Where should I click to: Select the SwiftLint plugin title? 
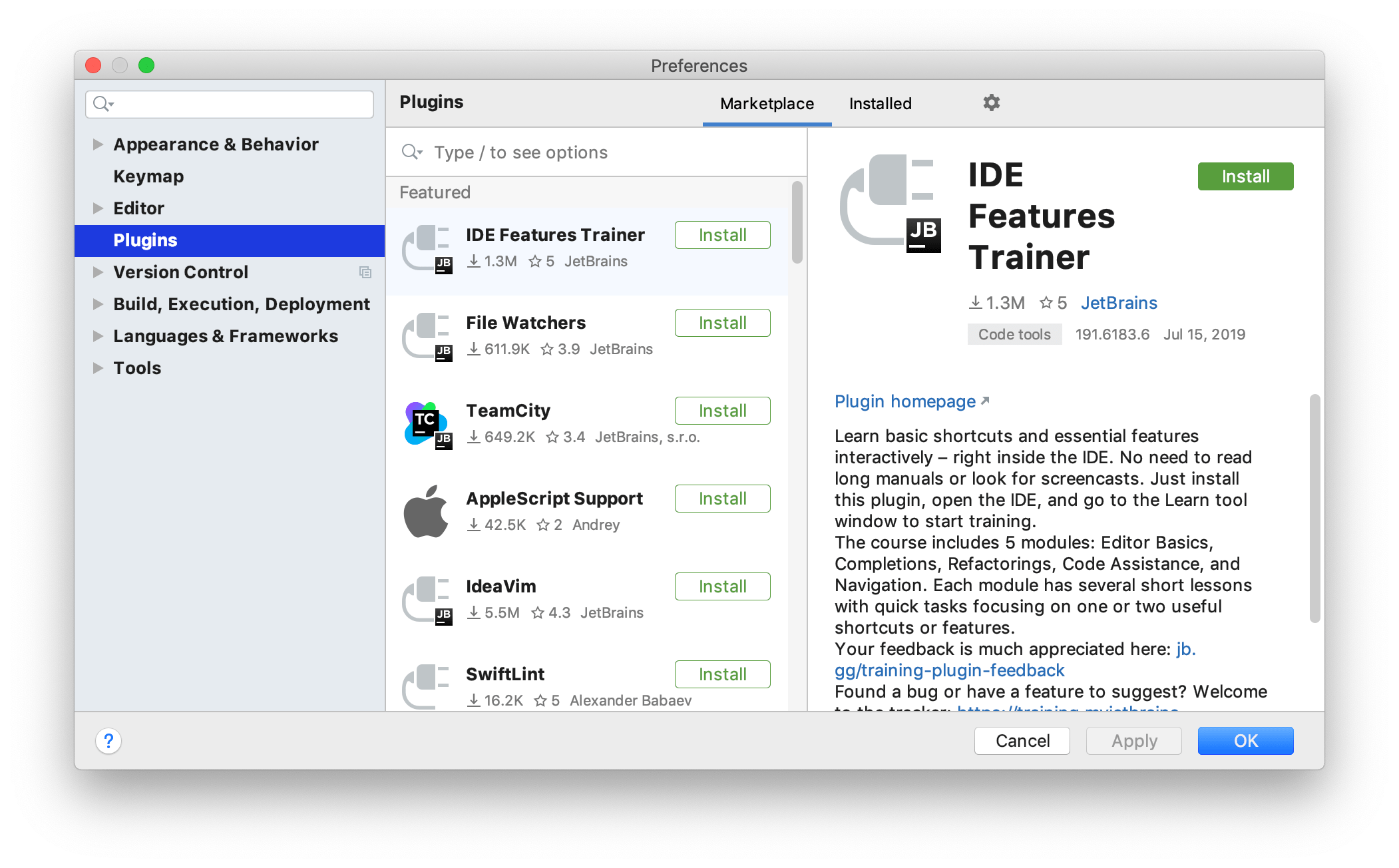click(505, 674)
